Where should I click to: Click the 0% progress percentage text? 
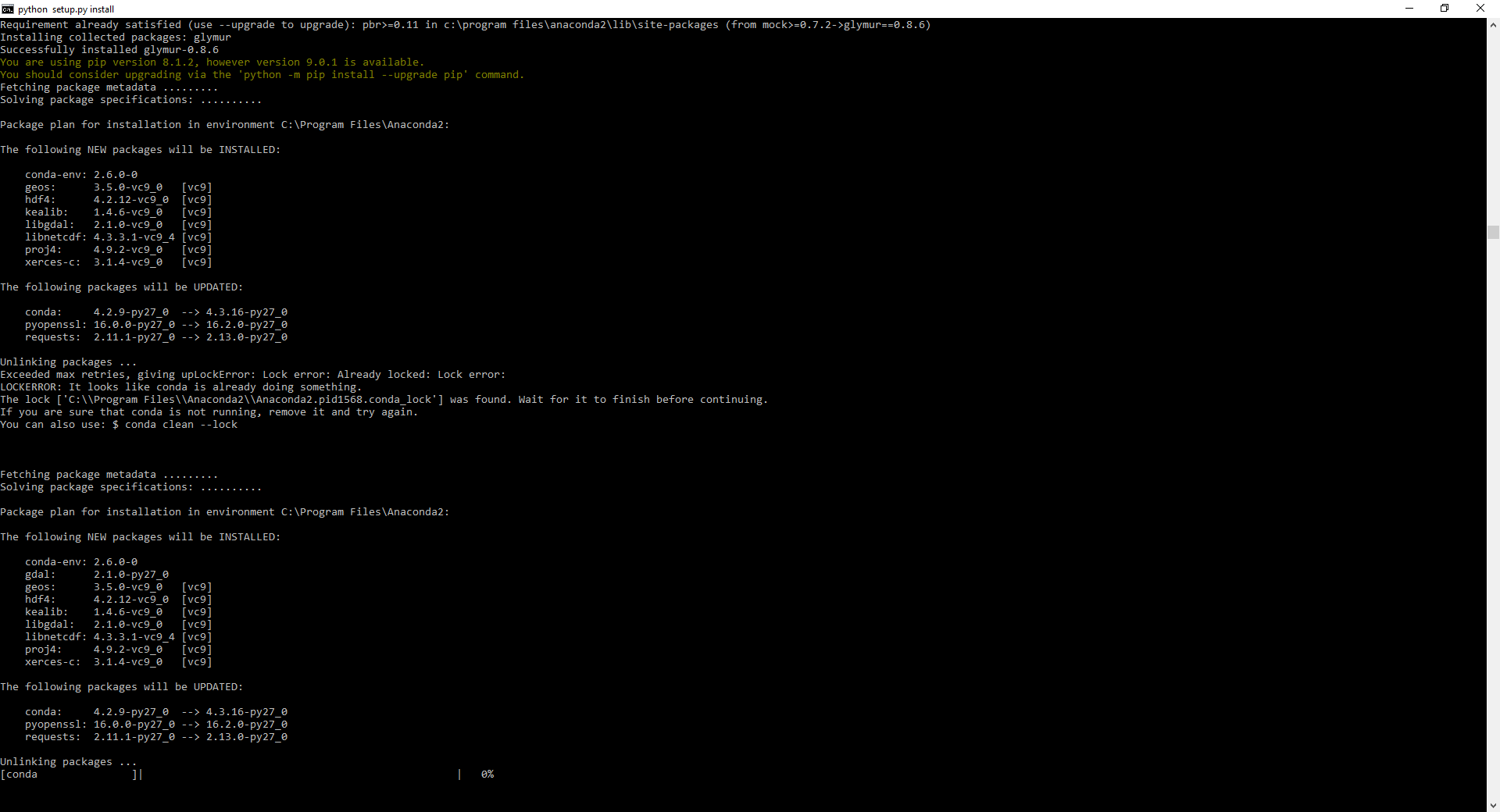(x=487, y=774)
